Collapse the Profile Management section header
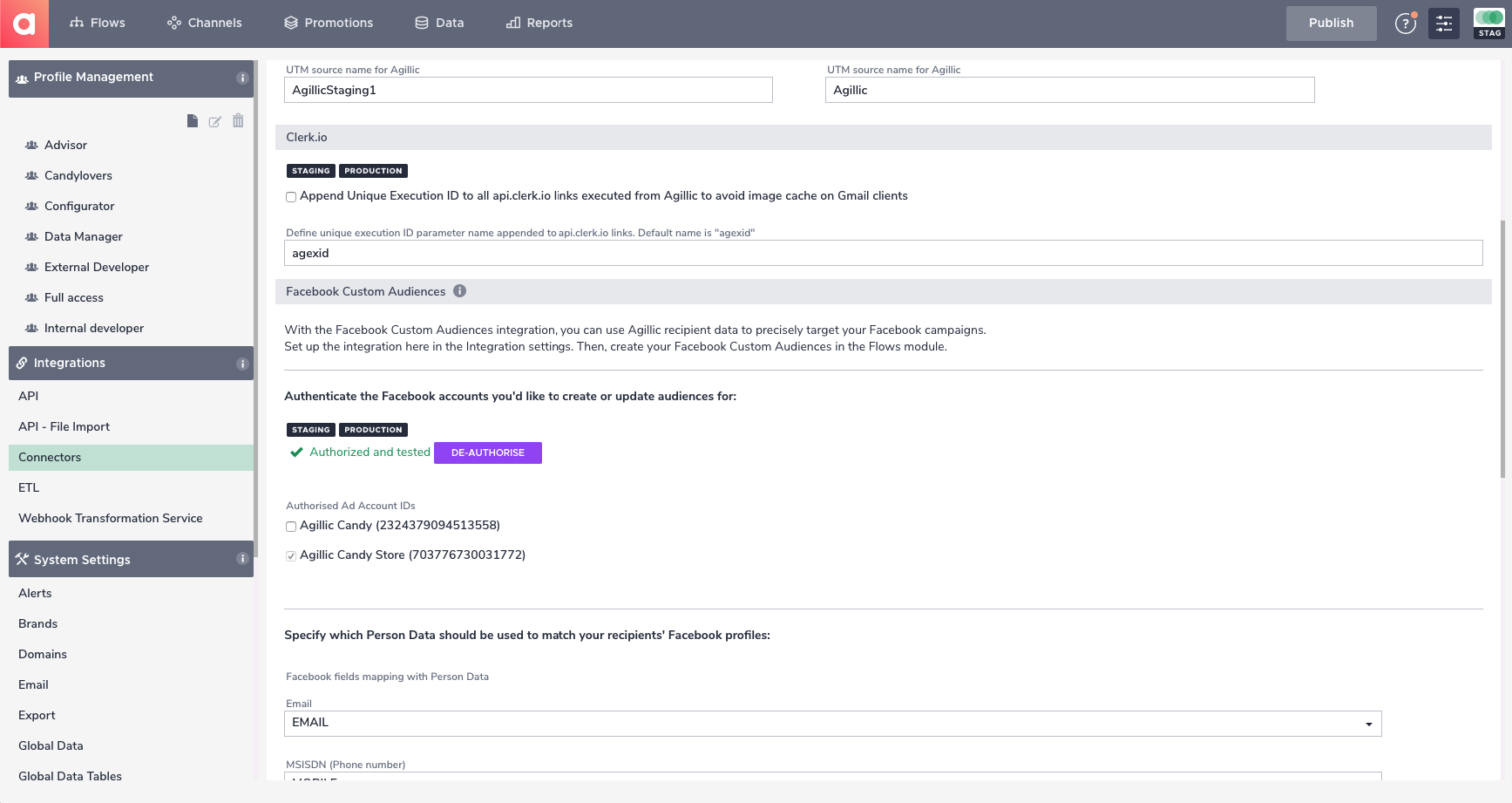This screenshot has height=803, width=1512. 131,78
